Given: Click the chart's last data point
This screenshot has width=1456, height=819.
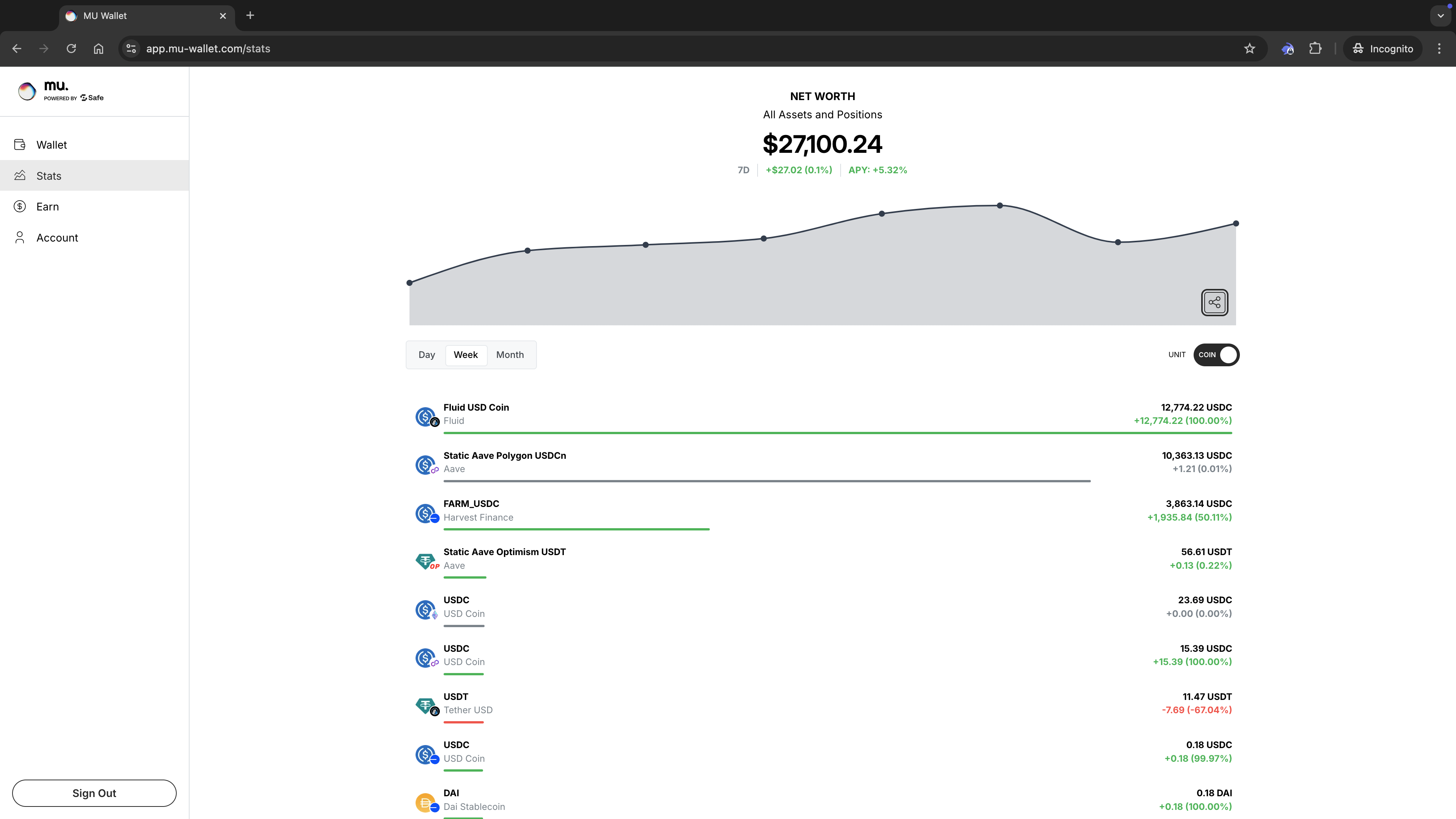Looking at the screenshot, I should (1236, 223).
